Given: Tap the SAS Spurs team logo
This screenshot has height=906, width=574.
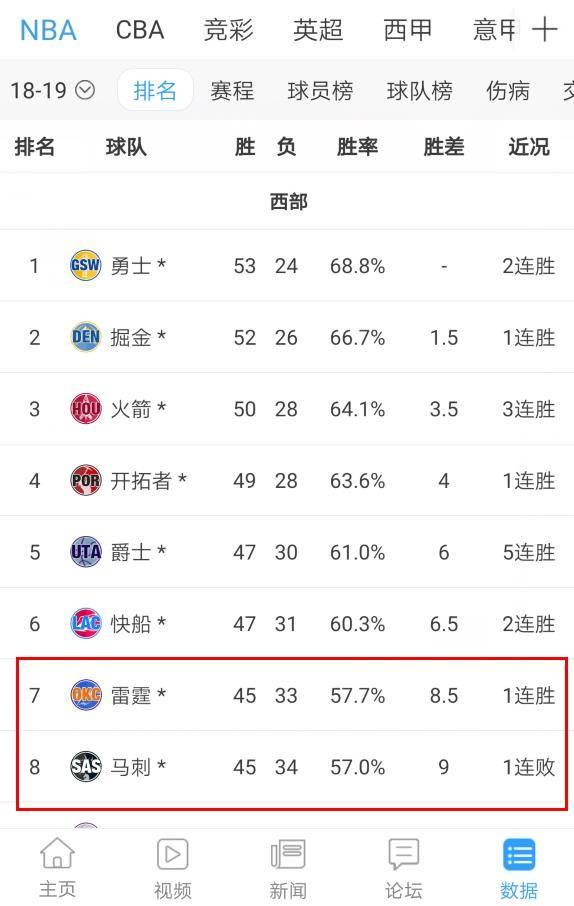Looking at the screenshot, I should [86, 767].
